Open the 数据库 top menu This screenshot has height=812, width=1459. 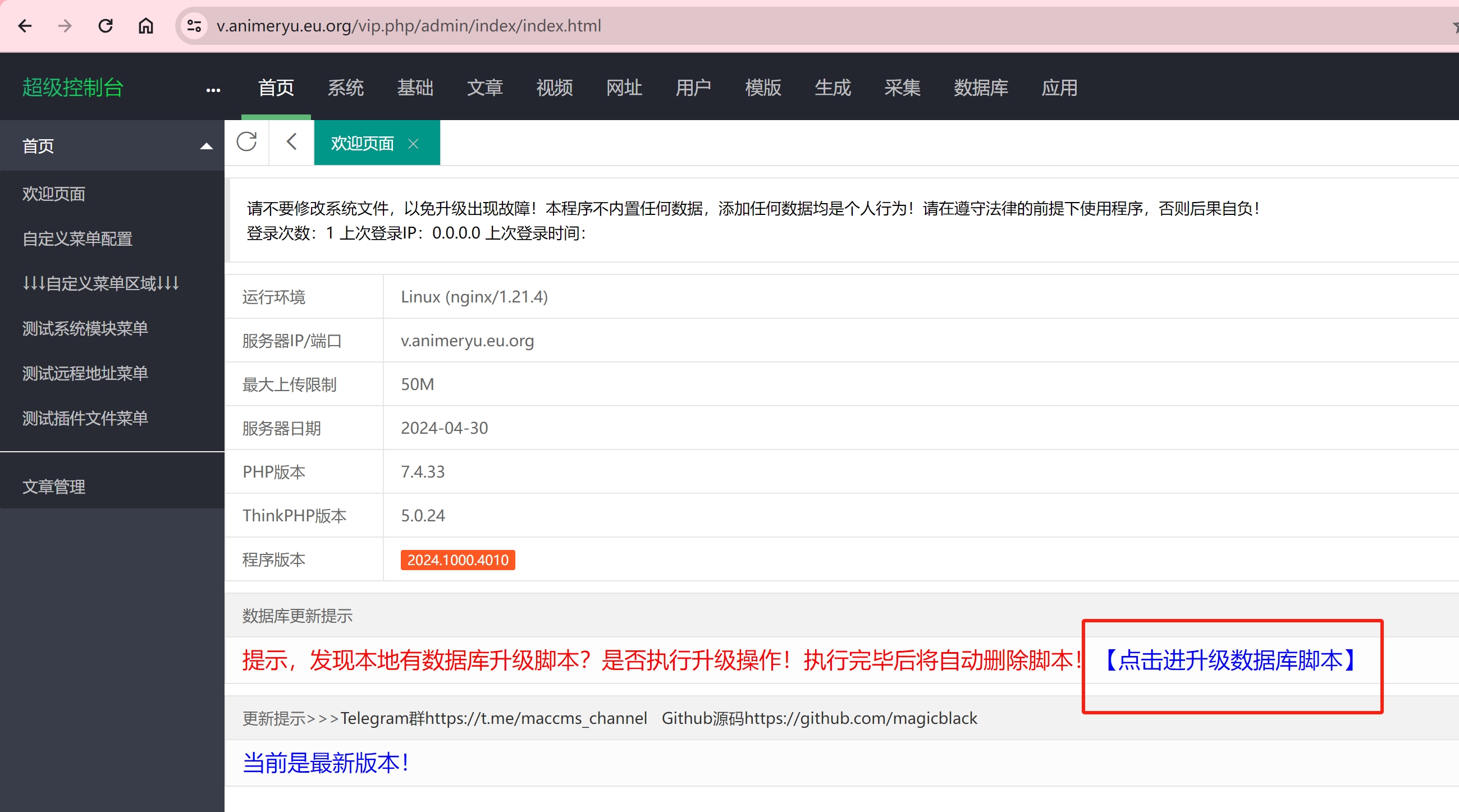[980, 88]
